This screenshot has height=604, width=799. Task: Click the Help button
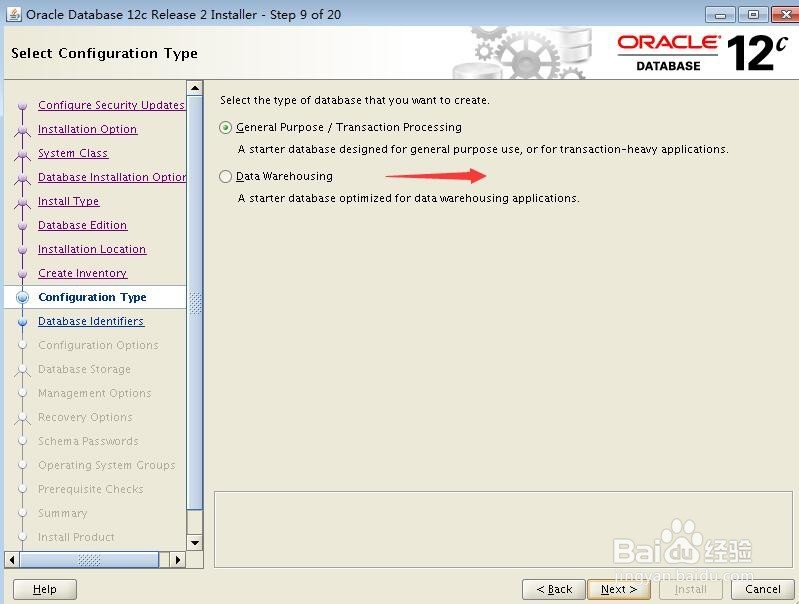(45, 589)
